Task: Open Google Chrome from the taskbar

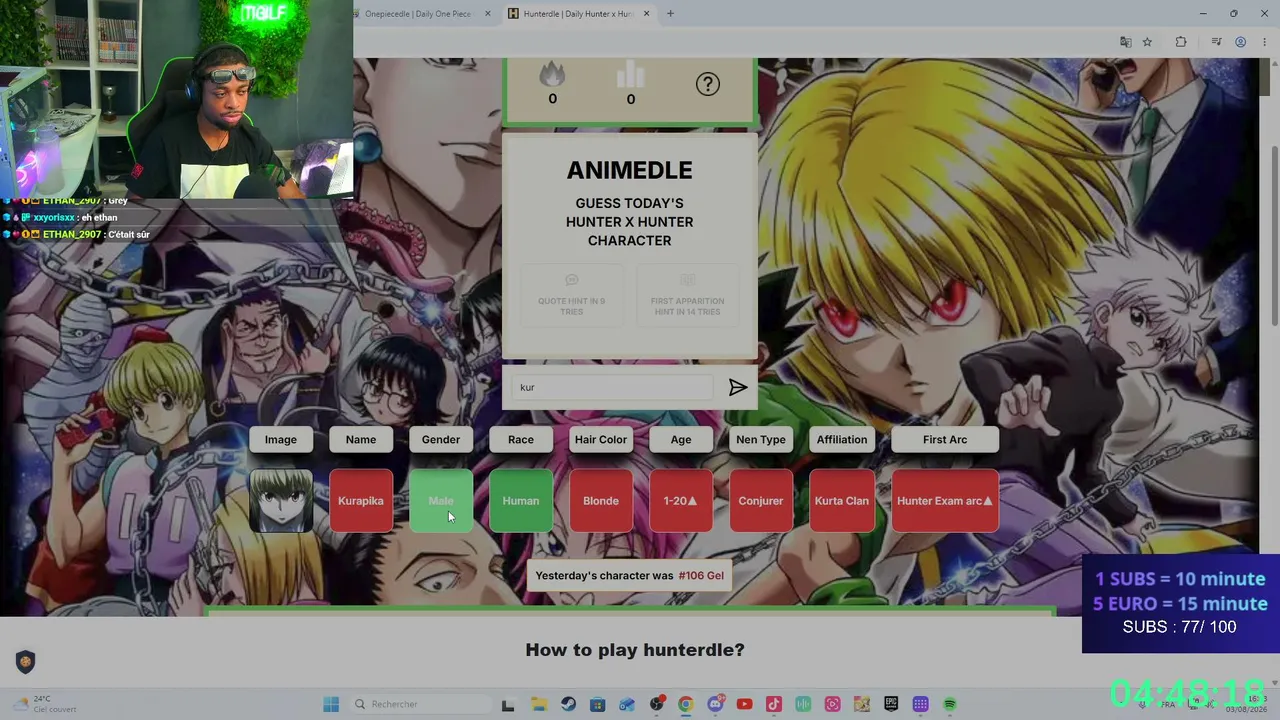Action: pos(685,705)
